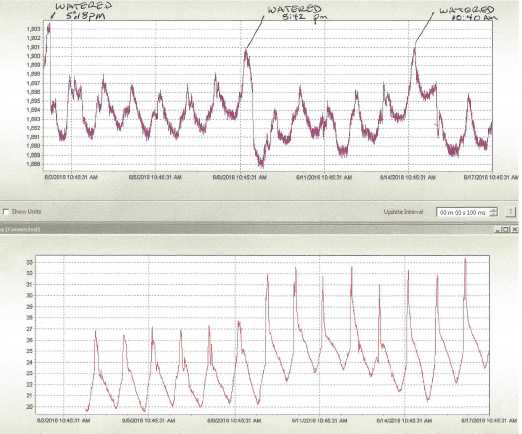Image resolution: width=522 pixels, height=434 pixels.
Task: Click the 20 value on lower chart axis
Action: [29, 406]
